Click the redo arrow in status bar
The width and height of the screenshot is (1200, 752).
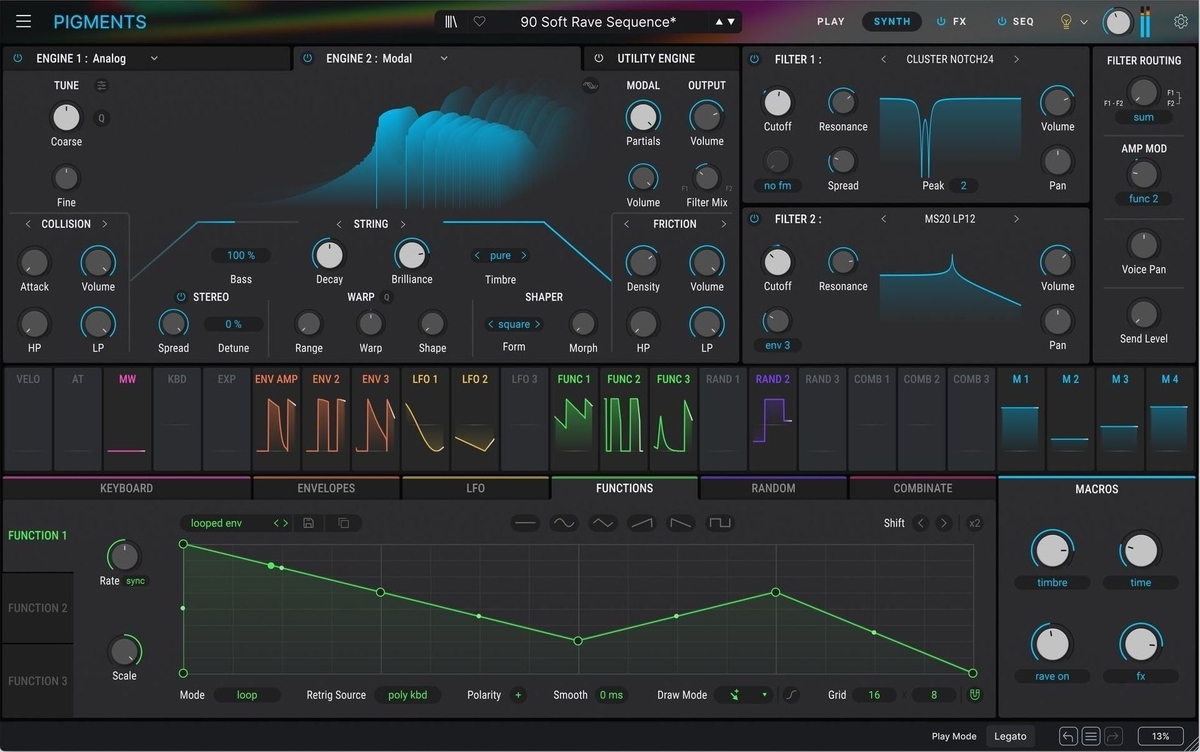[1114, 736]
